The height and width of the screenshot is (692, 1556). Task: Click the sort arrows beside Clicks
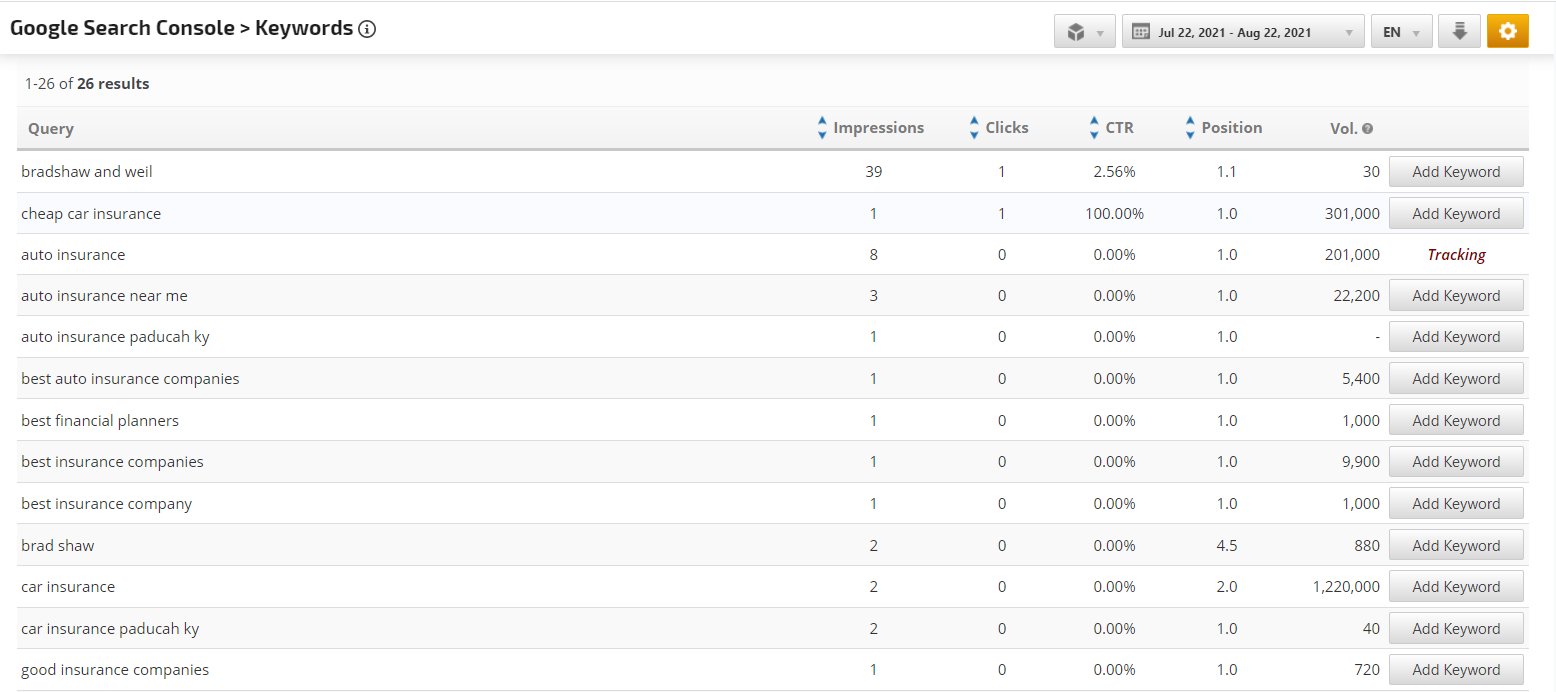[974, 128]
